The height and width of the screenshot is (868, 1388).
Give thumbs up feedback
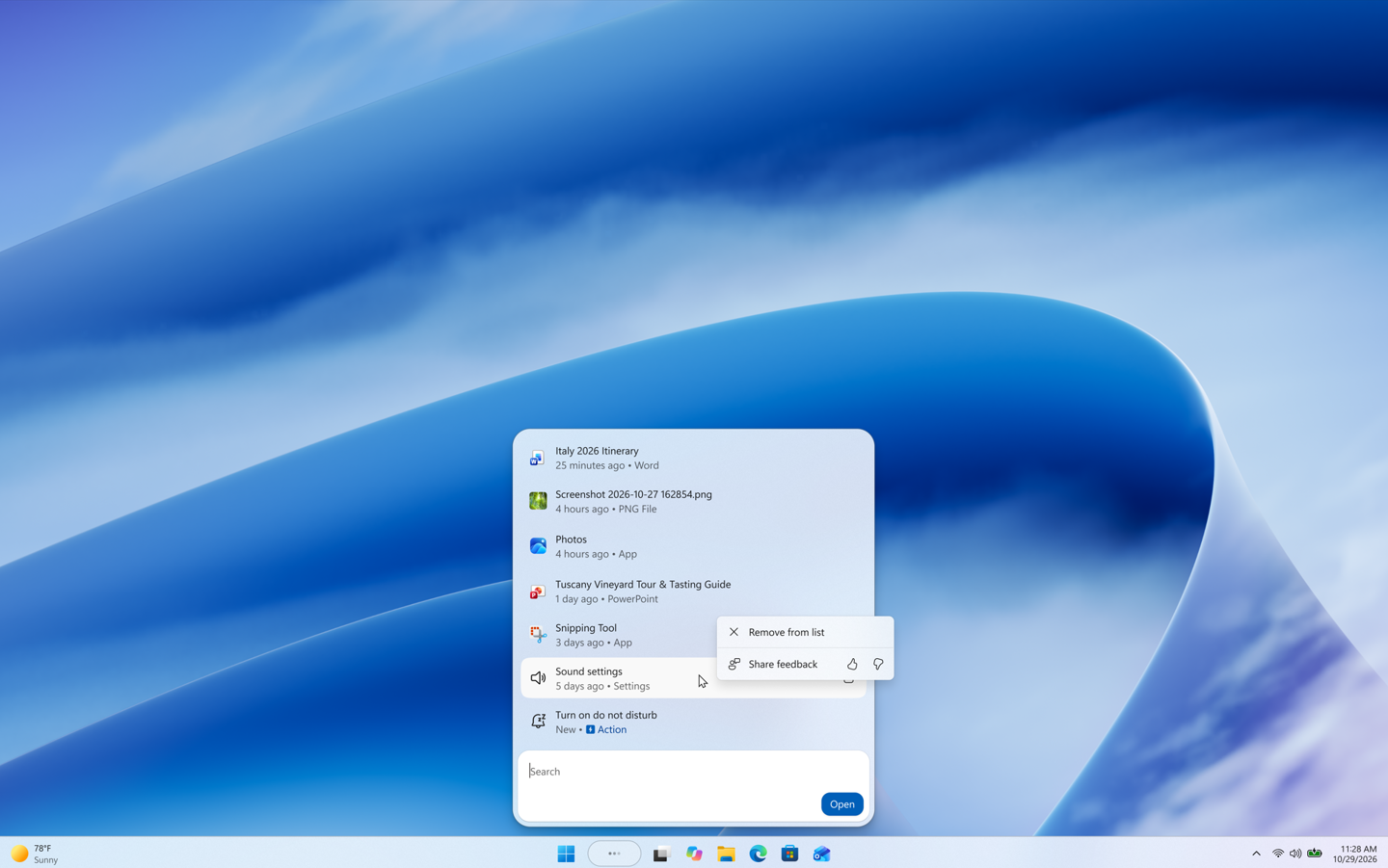852,664
